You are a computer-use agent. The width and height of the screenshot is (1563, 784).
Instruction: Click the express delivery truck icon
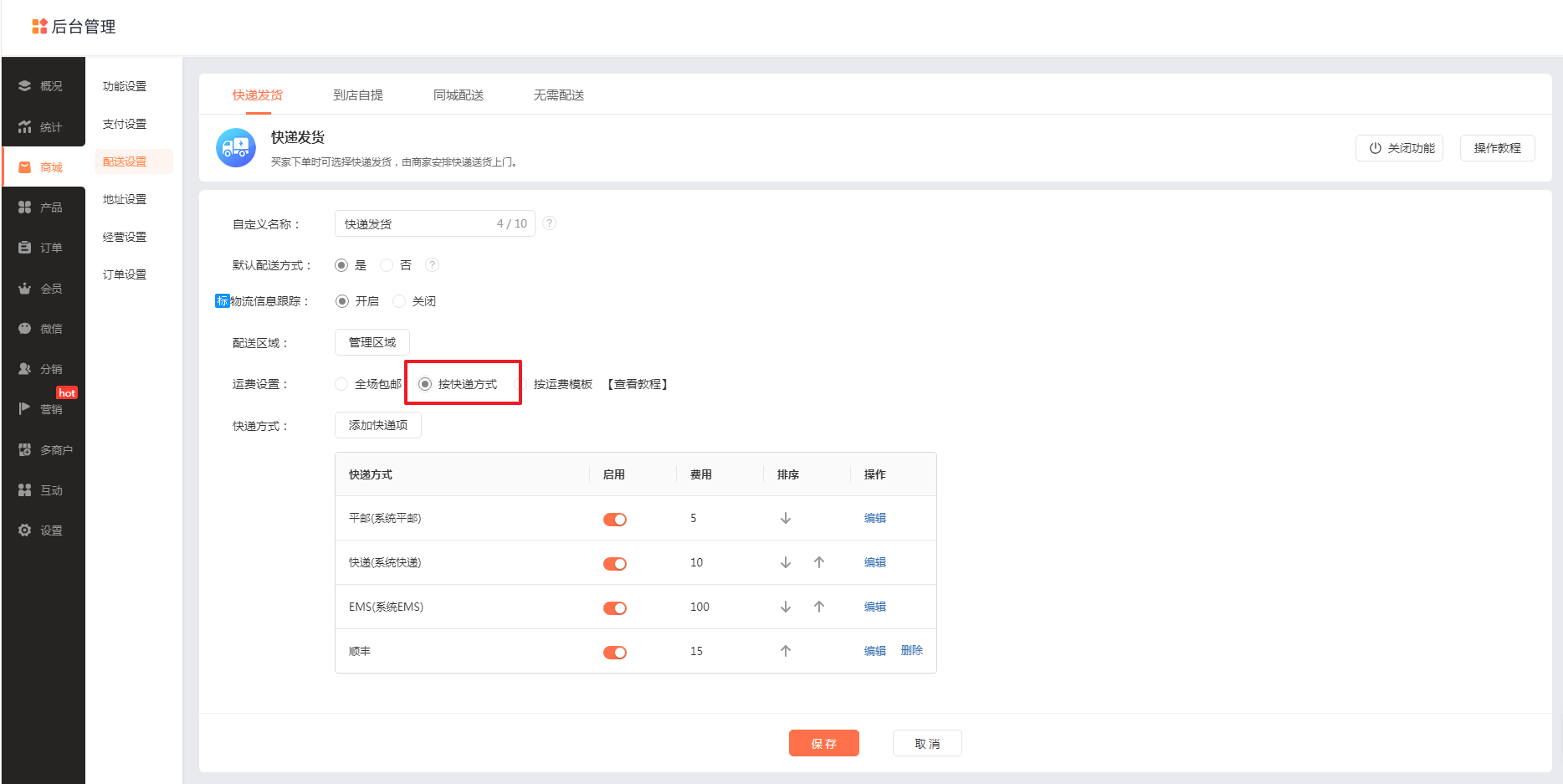236,148
